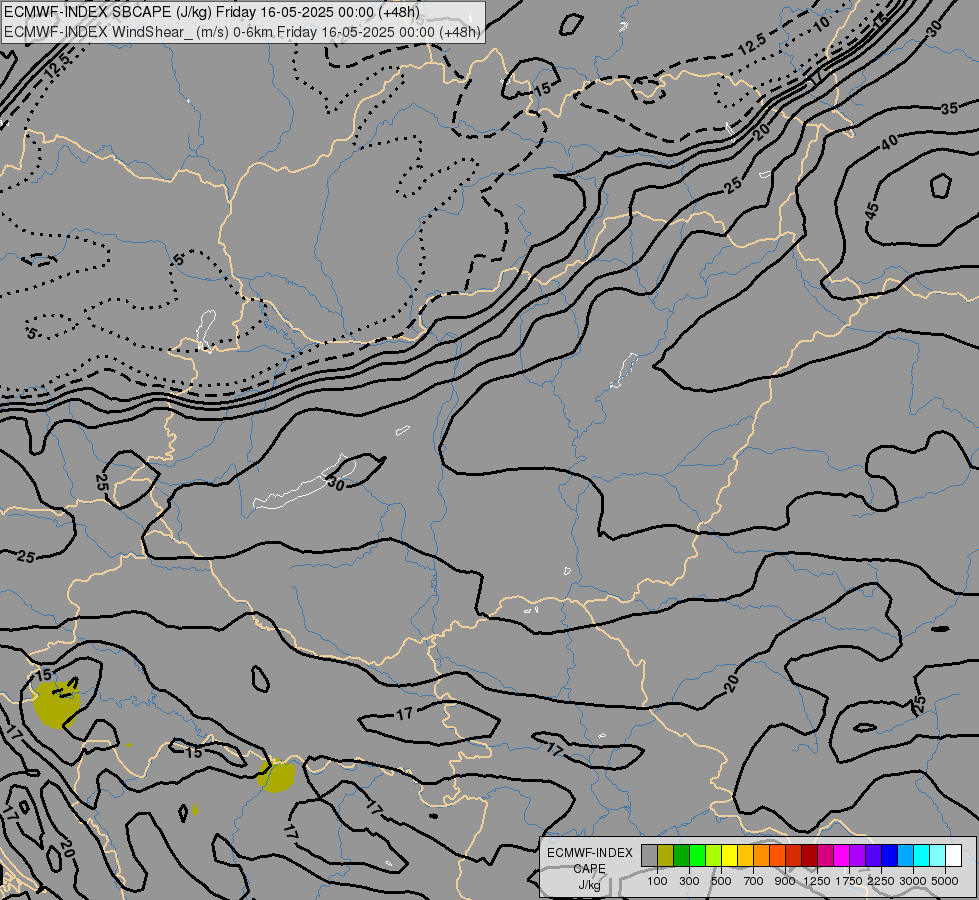This screenshot has height=900, width=979.
Task: Click the pure blue legend swatch
Action: pyautogui.click(x=889, y=856)
